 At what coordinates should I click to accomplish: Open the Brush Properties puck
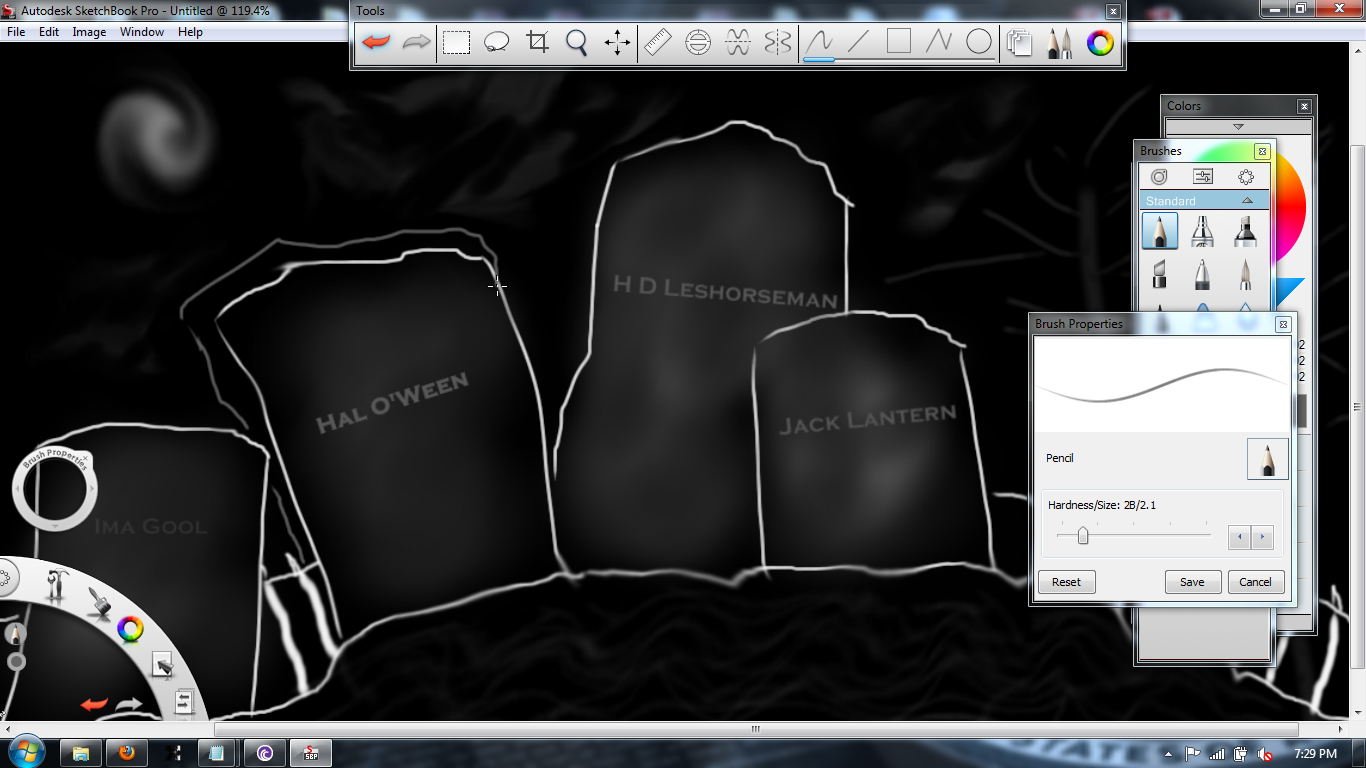pos(55,489)
